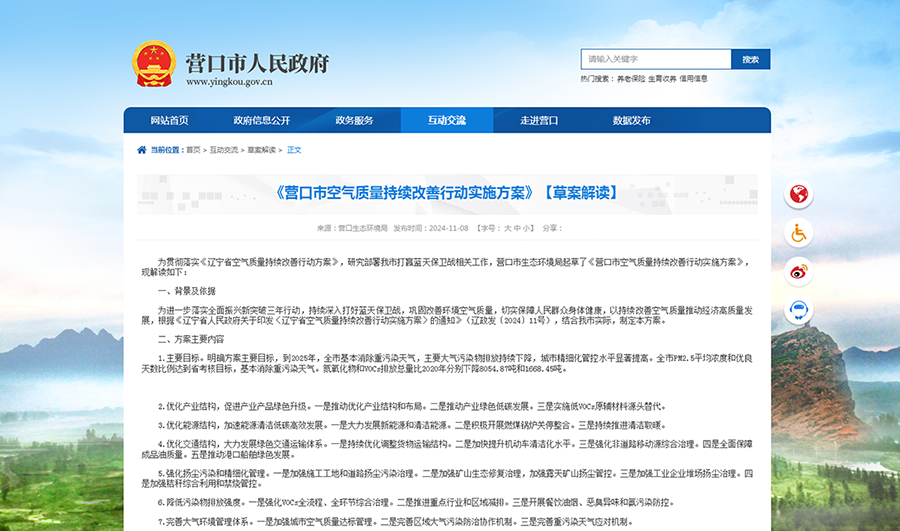This screenshot has height=531, width=900.
Task: Click the 养老保险 hot search link
Action: tap(630, 78)
